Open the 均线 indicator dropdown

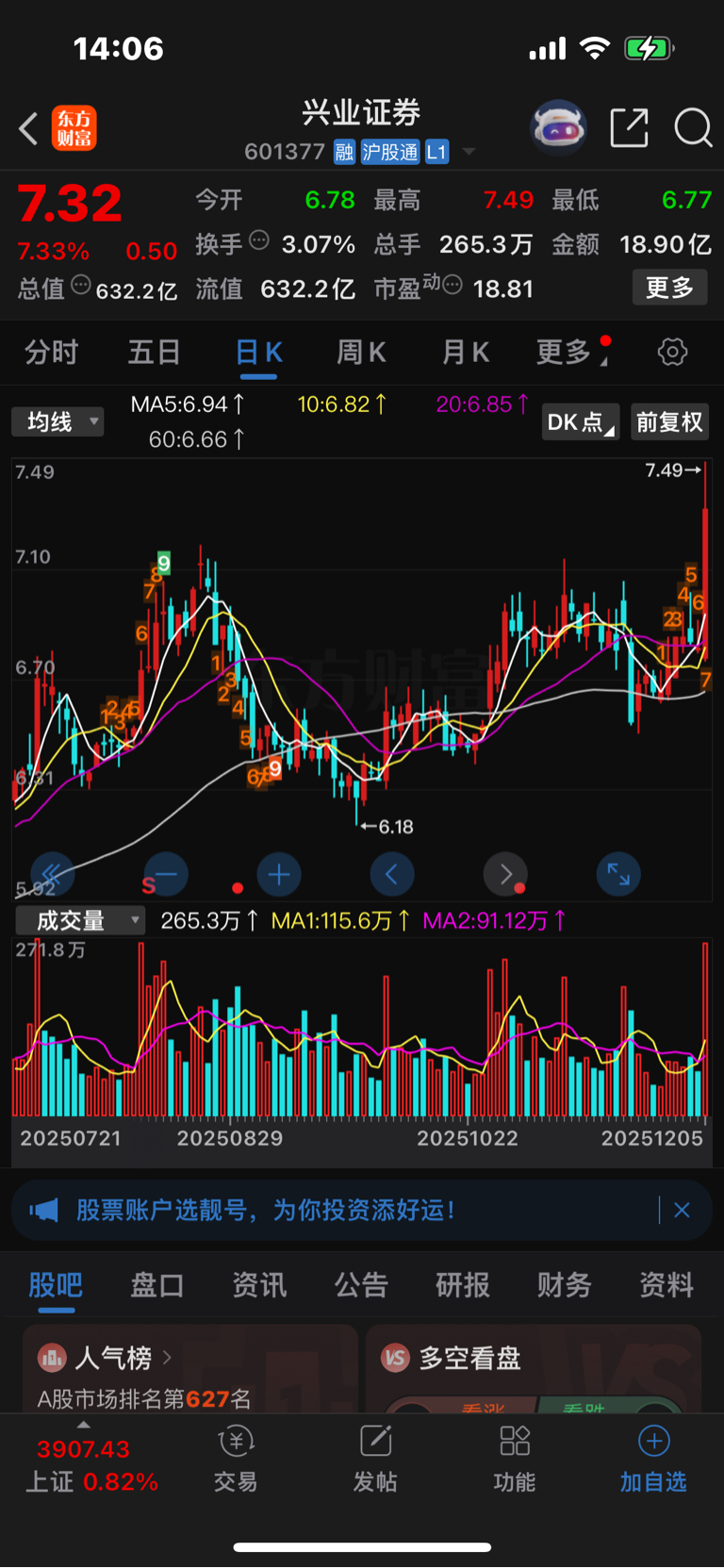pos(58,421)
